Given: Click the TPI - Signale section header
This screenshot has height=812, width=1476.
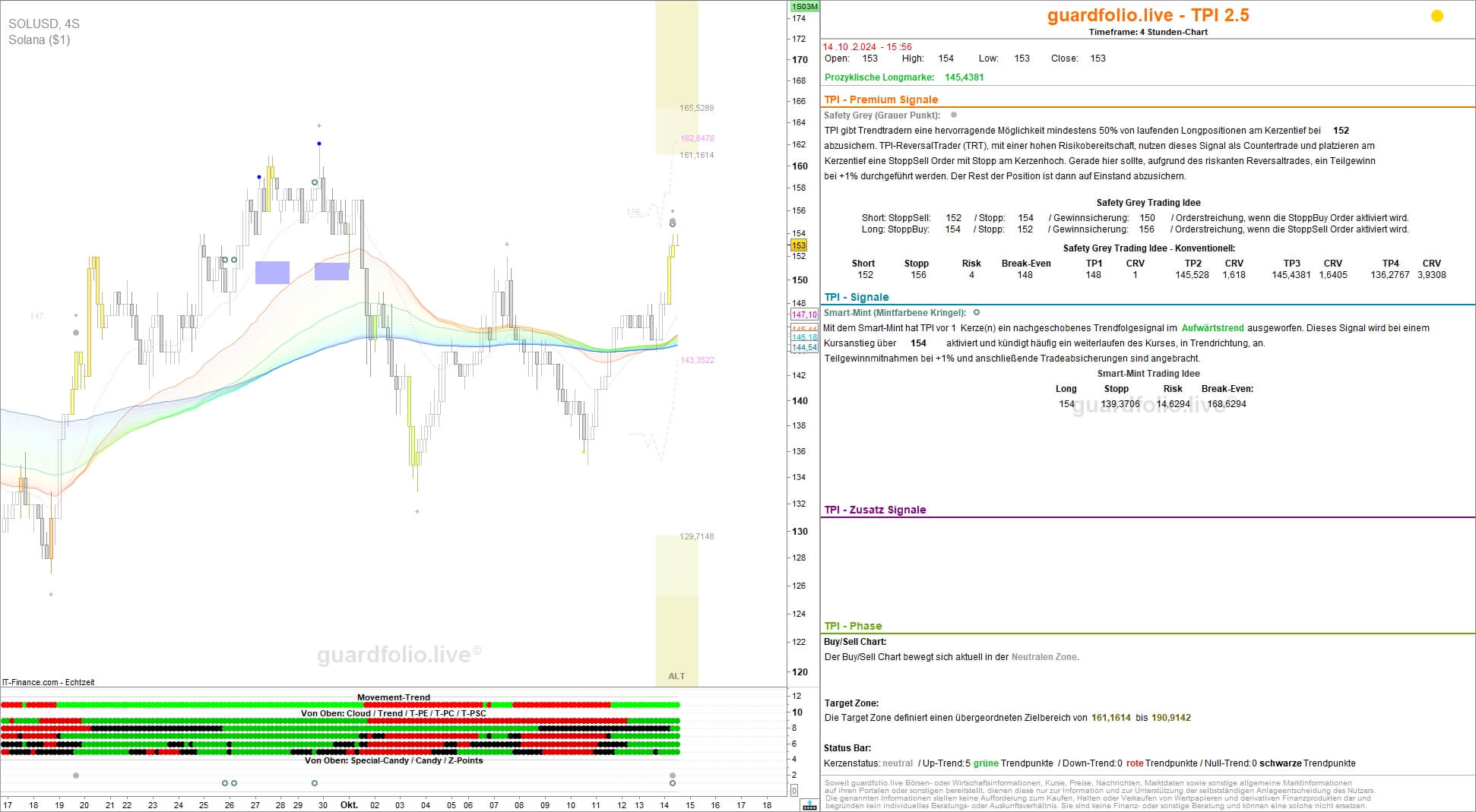Looking at the screenshot, I should (856, 297).
